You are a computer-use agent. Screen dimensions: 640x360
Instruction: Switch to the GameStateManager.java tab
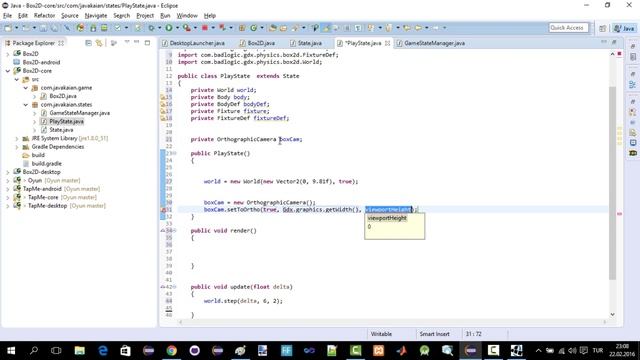[x=431, y=43]
